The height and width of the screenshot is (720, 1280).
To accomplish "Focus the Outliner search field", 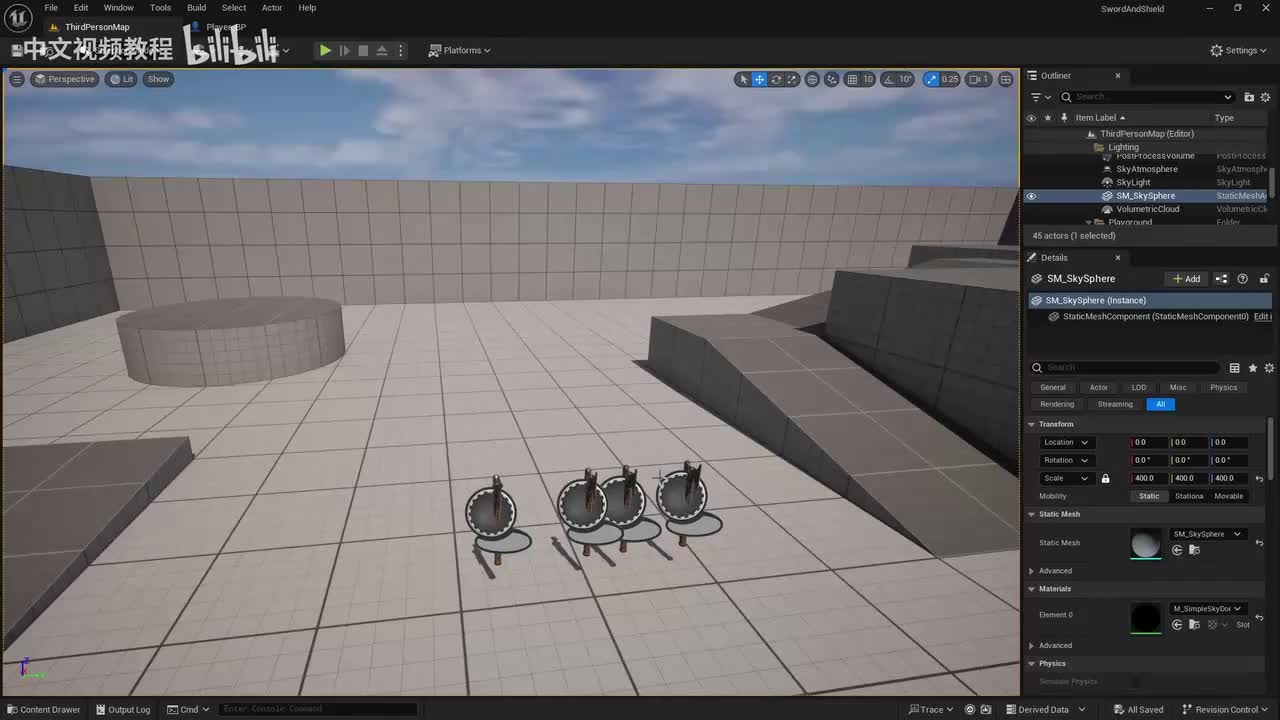I will tap(1147, 97).
